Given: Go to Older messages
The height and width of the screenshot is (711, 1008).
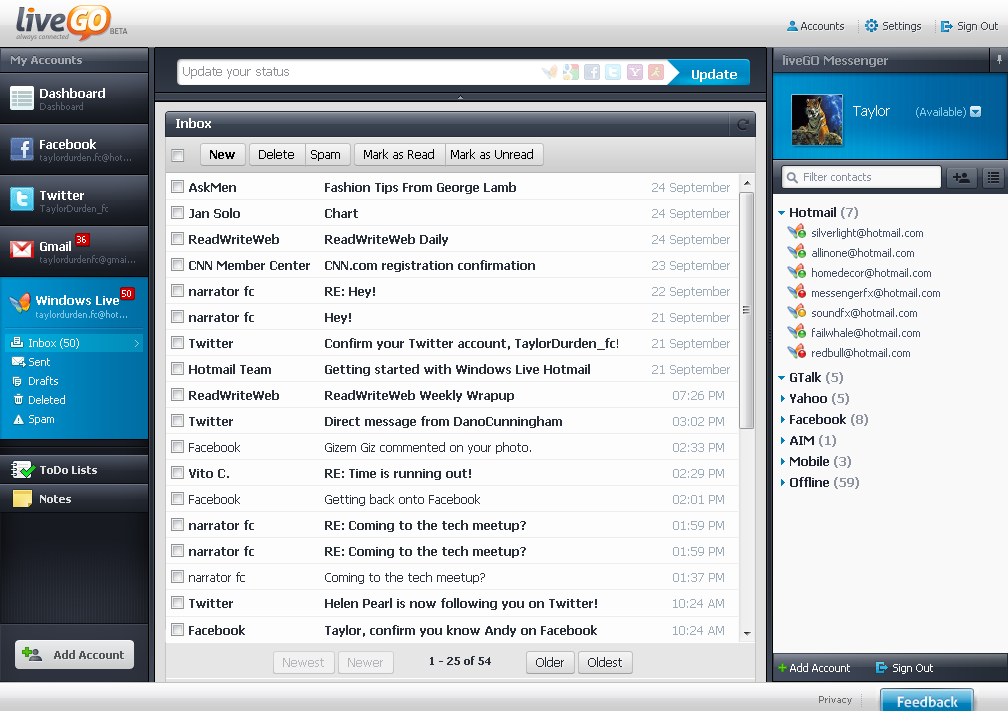Looking at the screenshot, I should coord(550,663).
